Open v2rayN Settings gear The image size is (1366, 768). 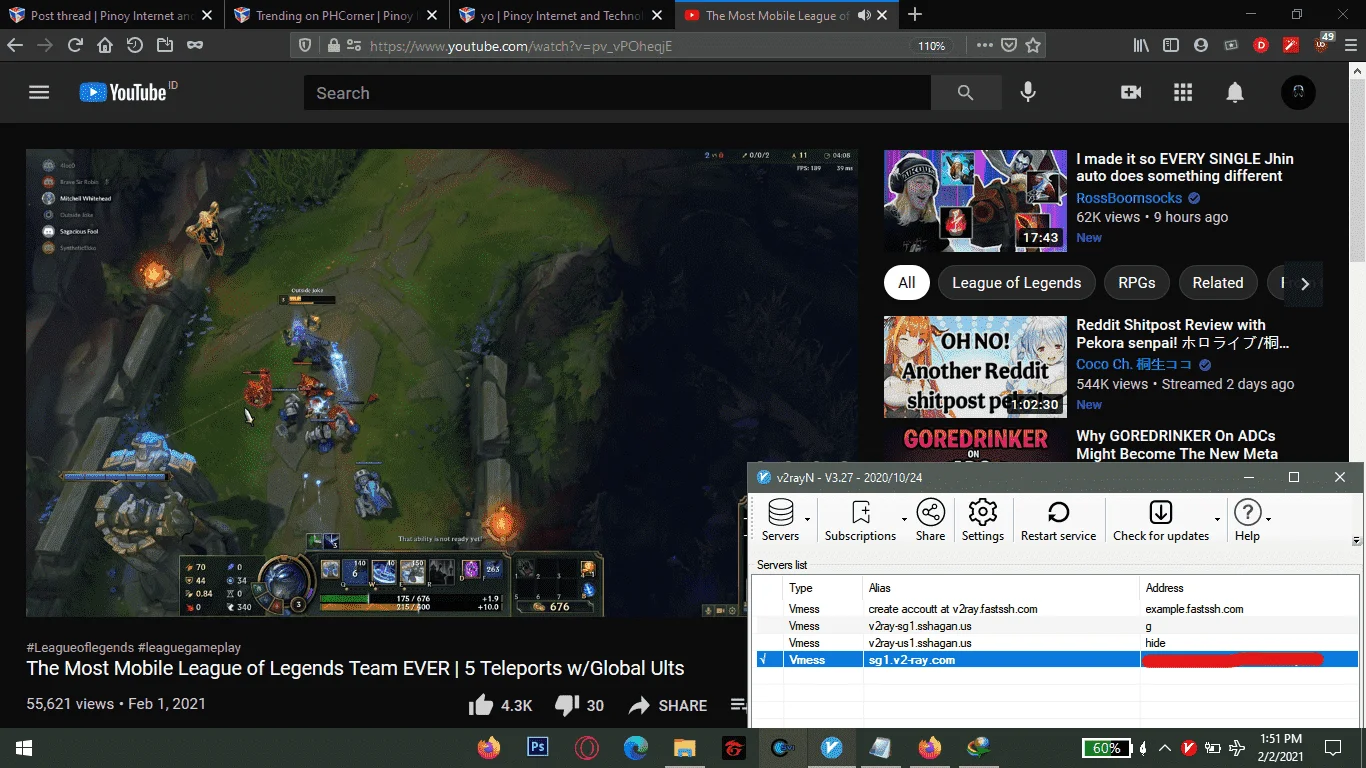[983, 521]
